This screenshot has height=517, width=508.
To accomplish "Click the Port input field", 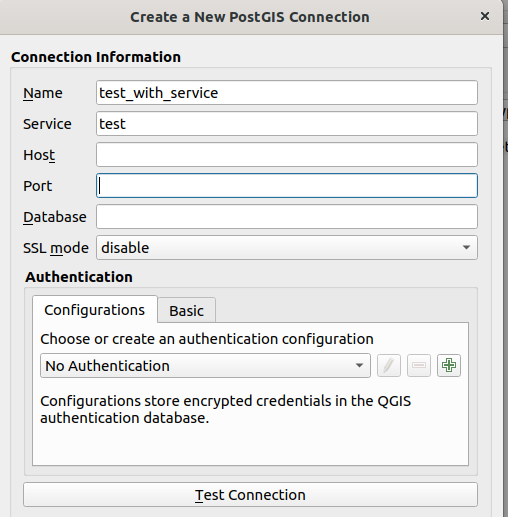I will [287, 186].
